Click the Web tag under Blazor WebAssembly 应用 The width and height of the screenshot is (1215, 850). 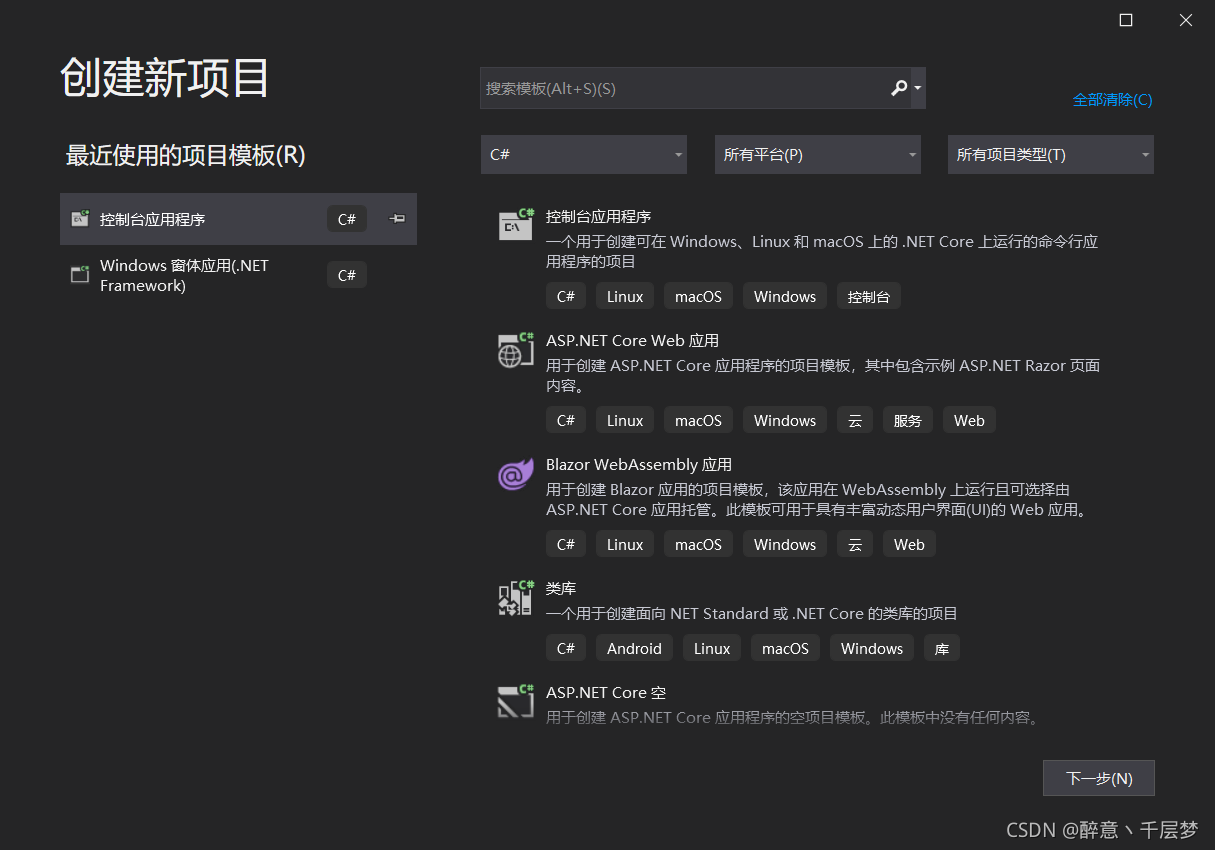click(909, 544)
